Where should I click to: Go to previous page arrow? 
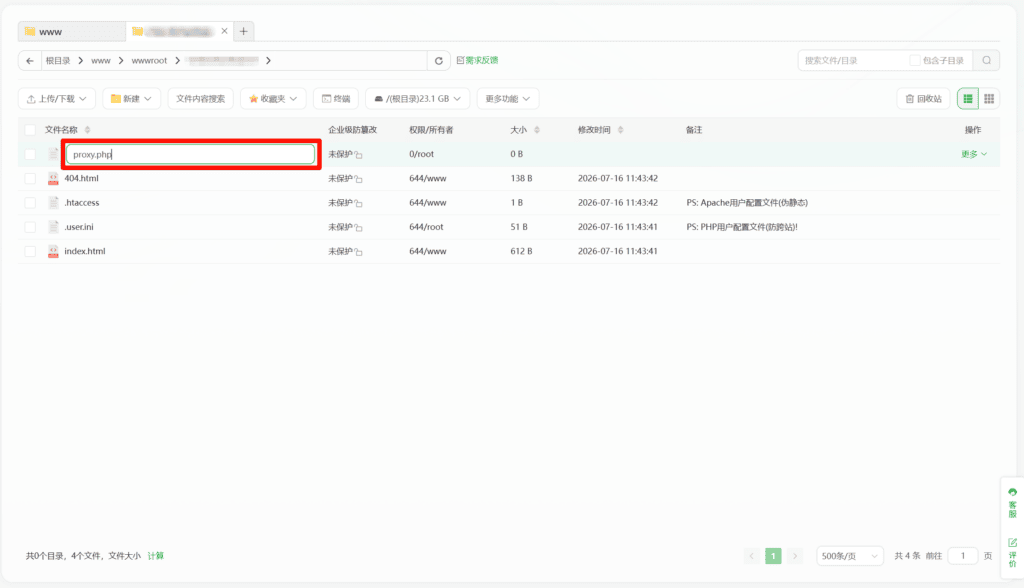point(752,556)
